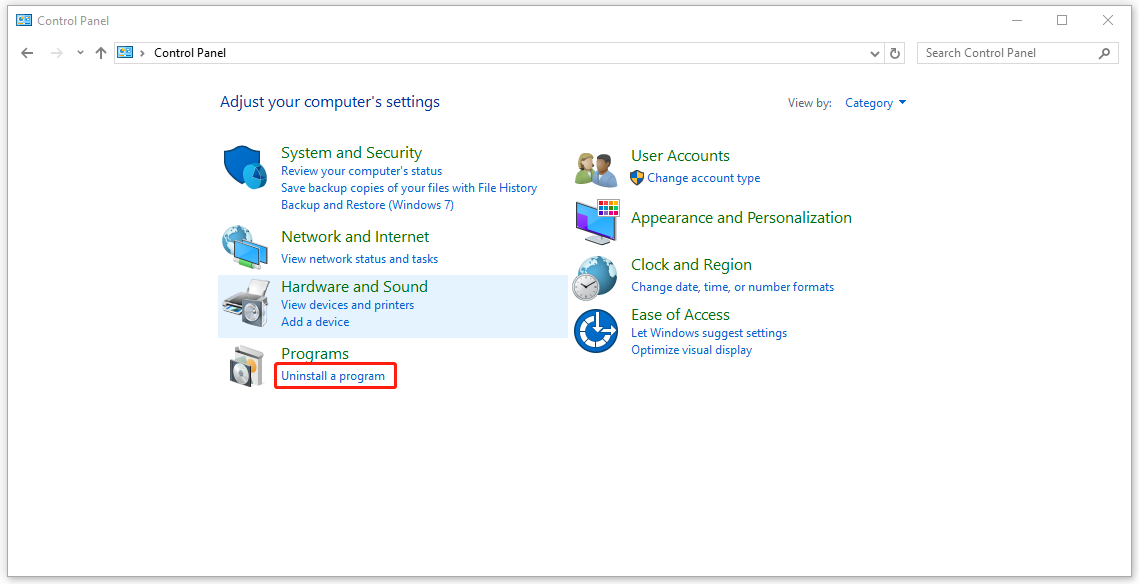Click View devices and printers
Image resolution: width=1139 pixels, height=584 pixels.
coord(347,305)
